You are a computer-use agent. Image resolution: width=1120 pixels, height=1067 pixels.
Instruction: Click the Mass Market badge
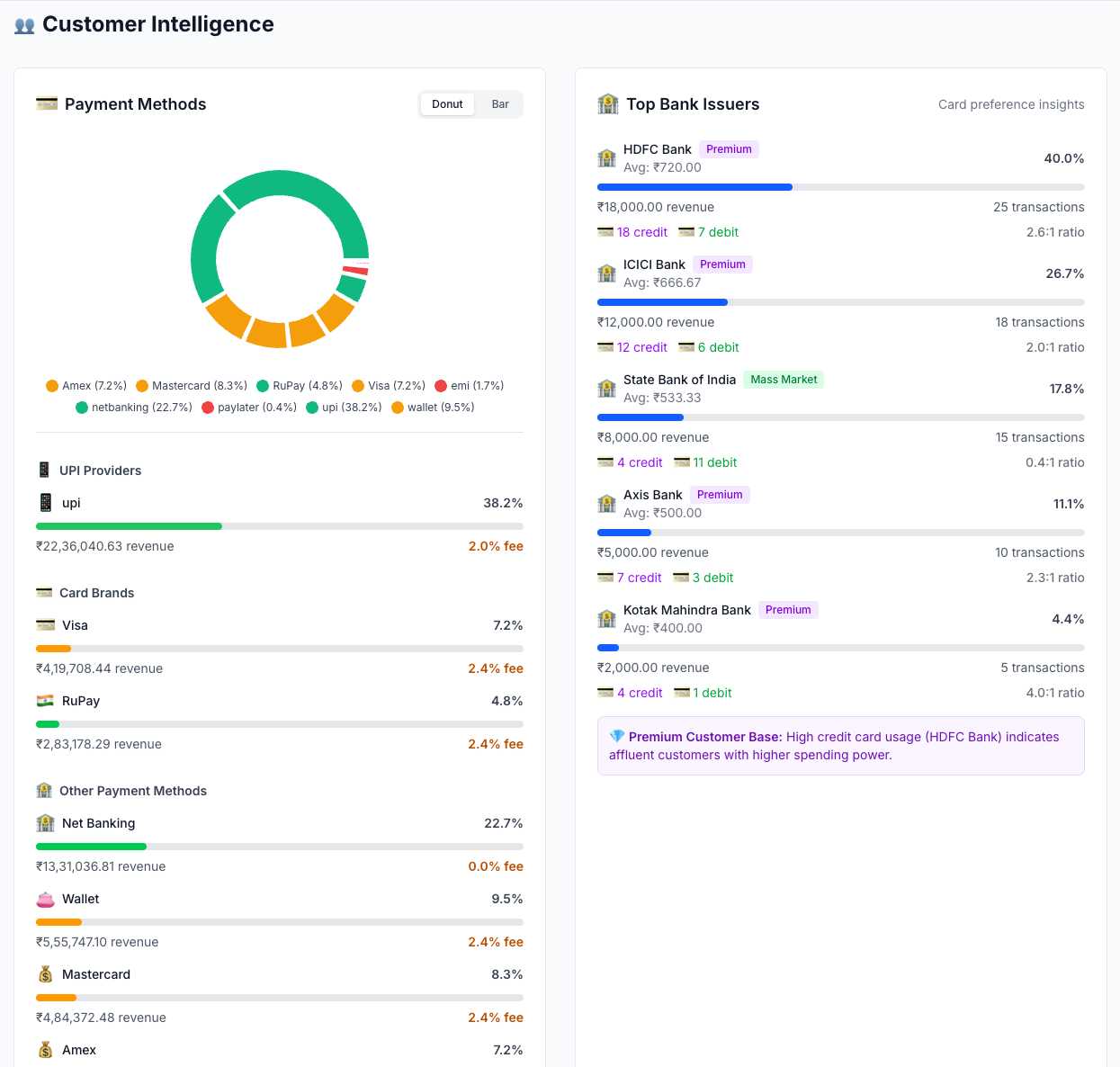pyautogui.click(x=784, y=380)
